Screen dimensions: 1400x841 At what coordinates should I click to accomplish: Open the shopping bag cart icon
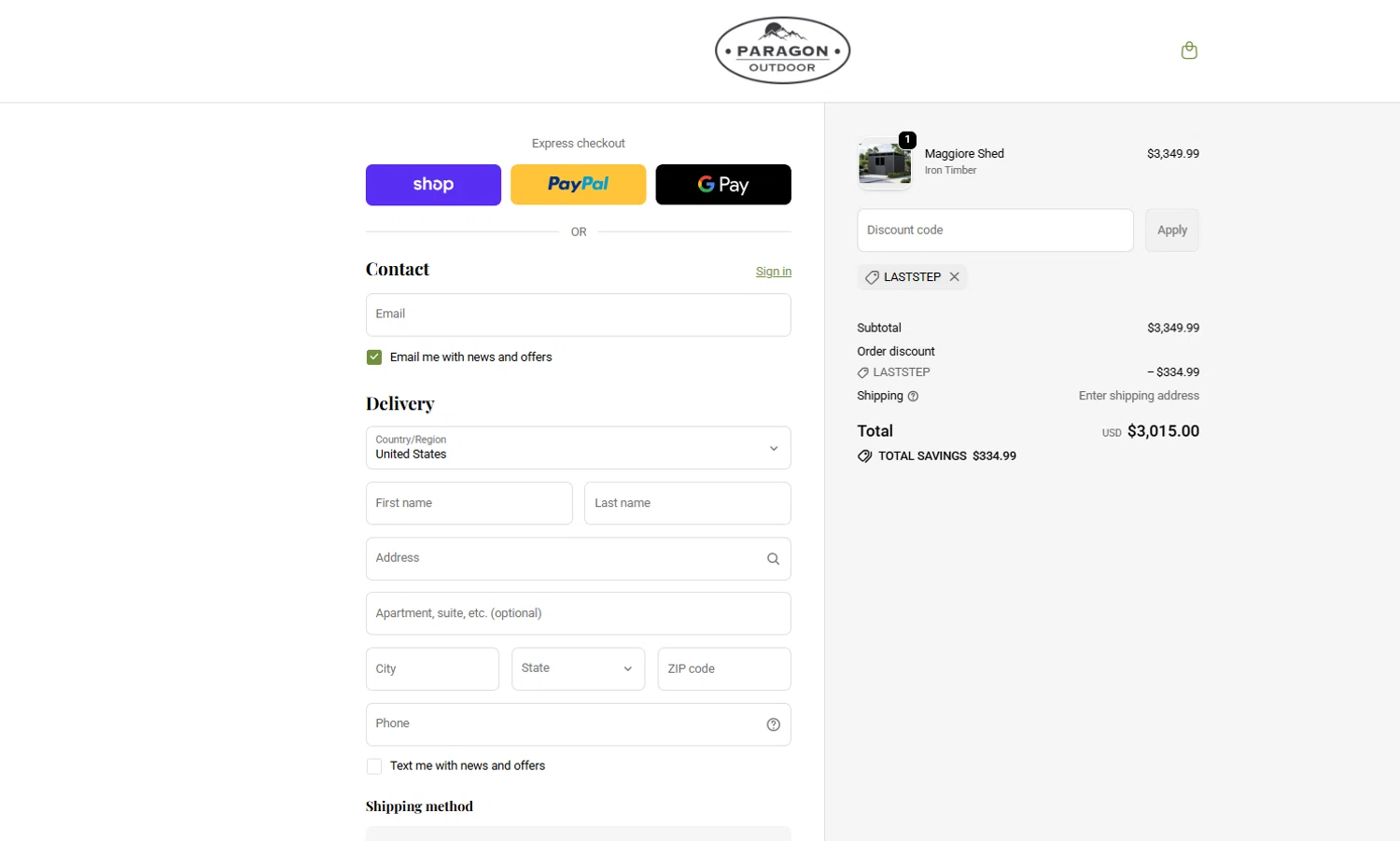click(1189, 50)
